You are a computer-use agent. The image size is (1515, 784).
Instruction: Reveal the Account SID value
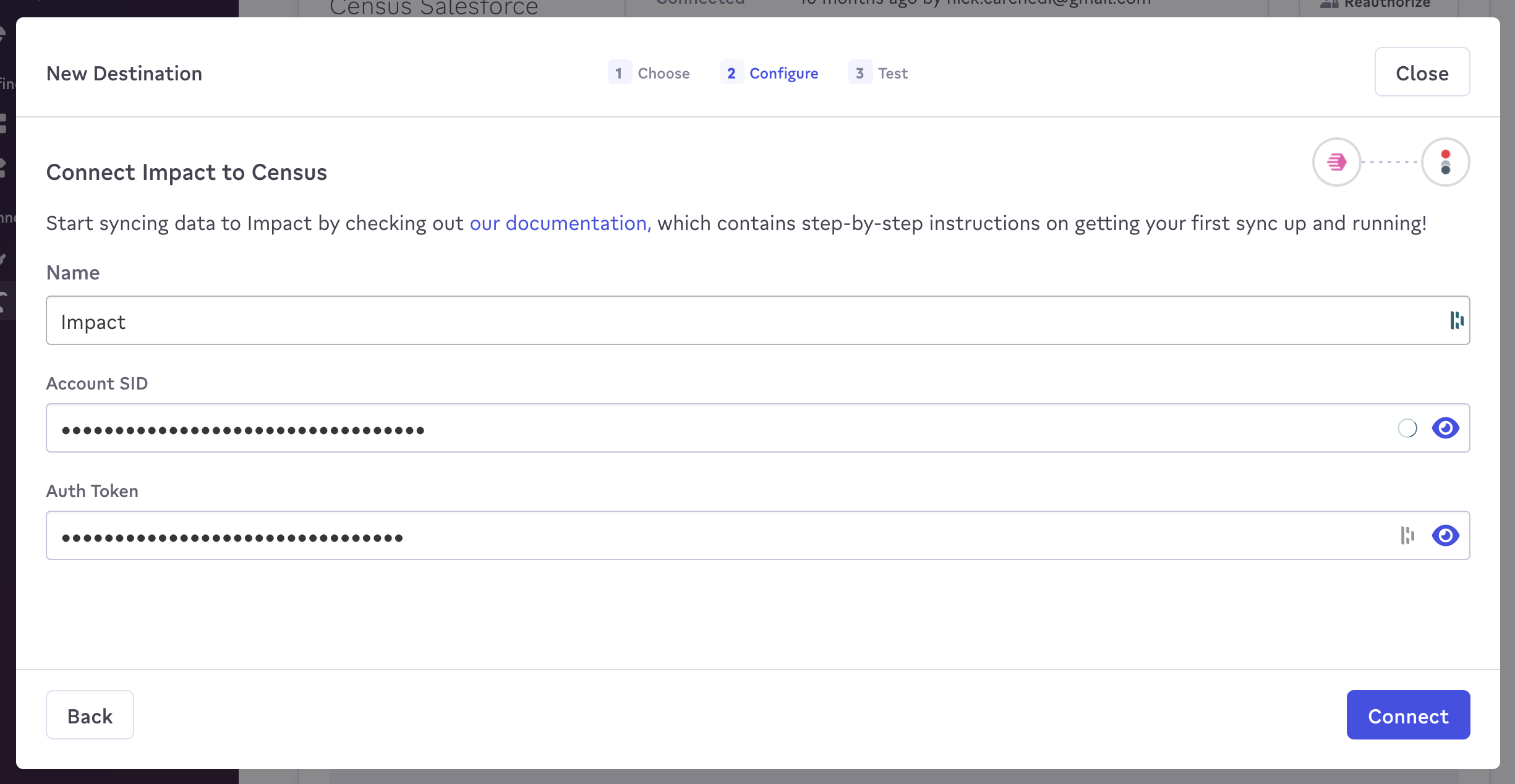coord(1445,428)
